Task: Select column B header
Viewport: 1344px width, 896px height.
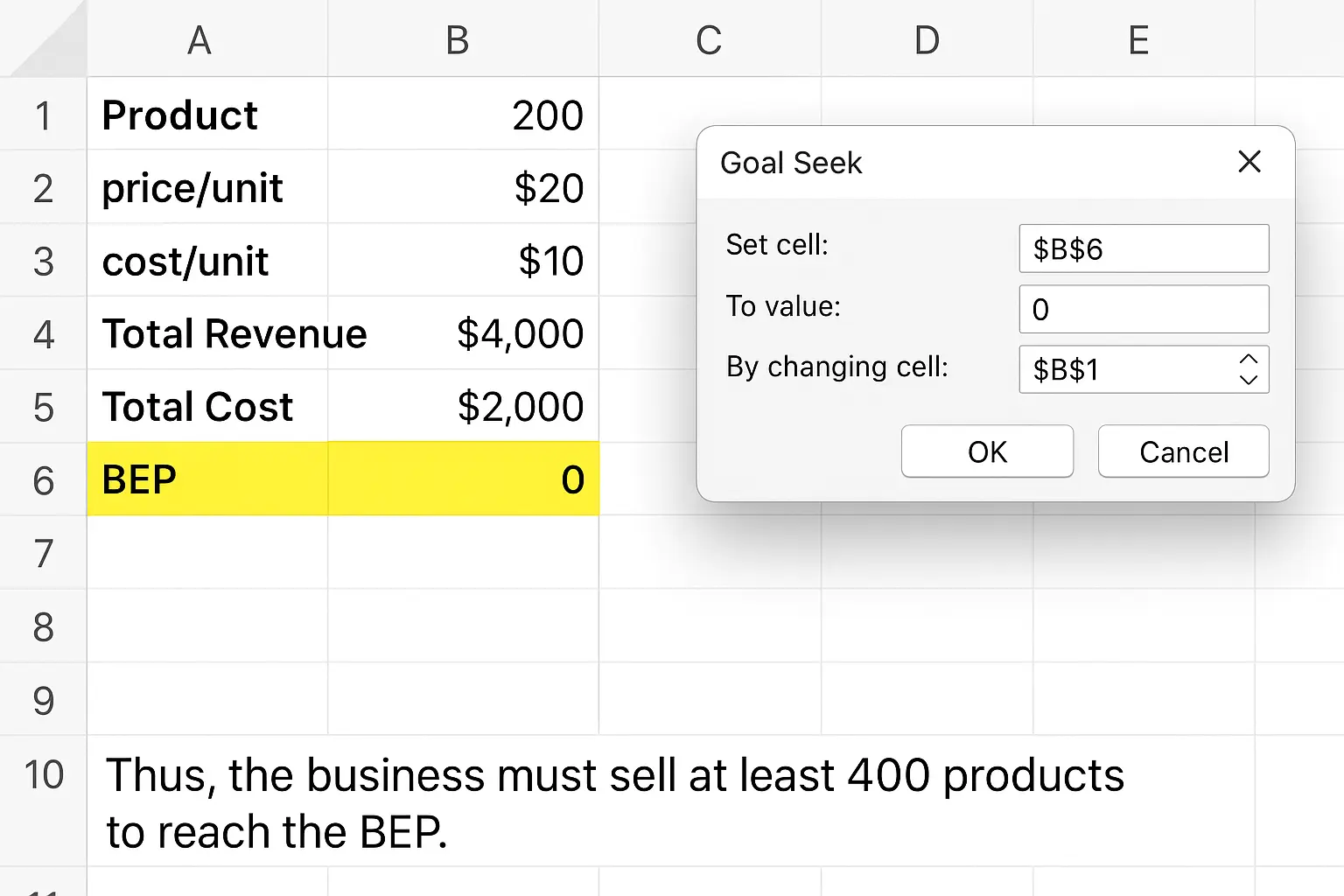Action: [x=458, y=39]
